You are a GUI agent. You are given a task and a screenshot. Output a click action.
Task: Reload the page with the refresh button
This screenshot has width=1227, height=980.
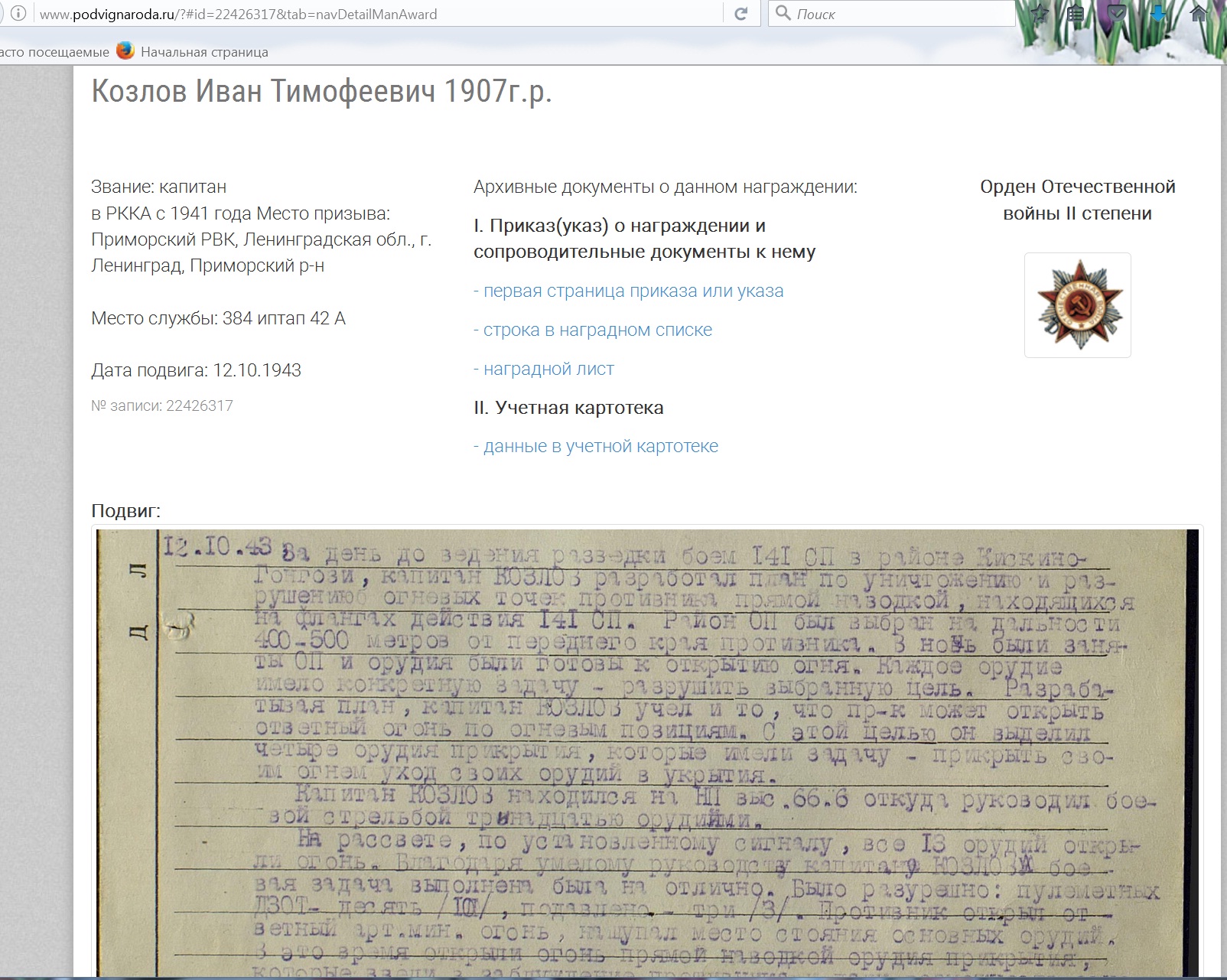(740, 14)
